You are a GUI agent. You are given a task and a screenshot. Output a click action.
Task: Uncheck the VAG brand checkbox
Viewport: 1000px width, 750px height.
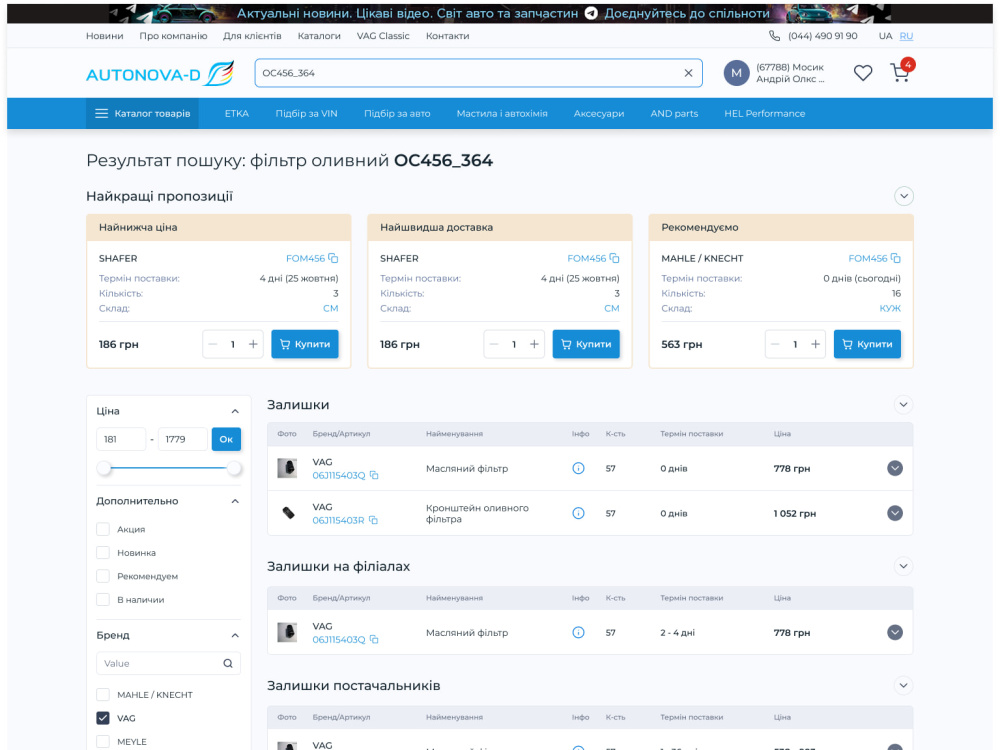[103, 718]
